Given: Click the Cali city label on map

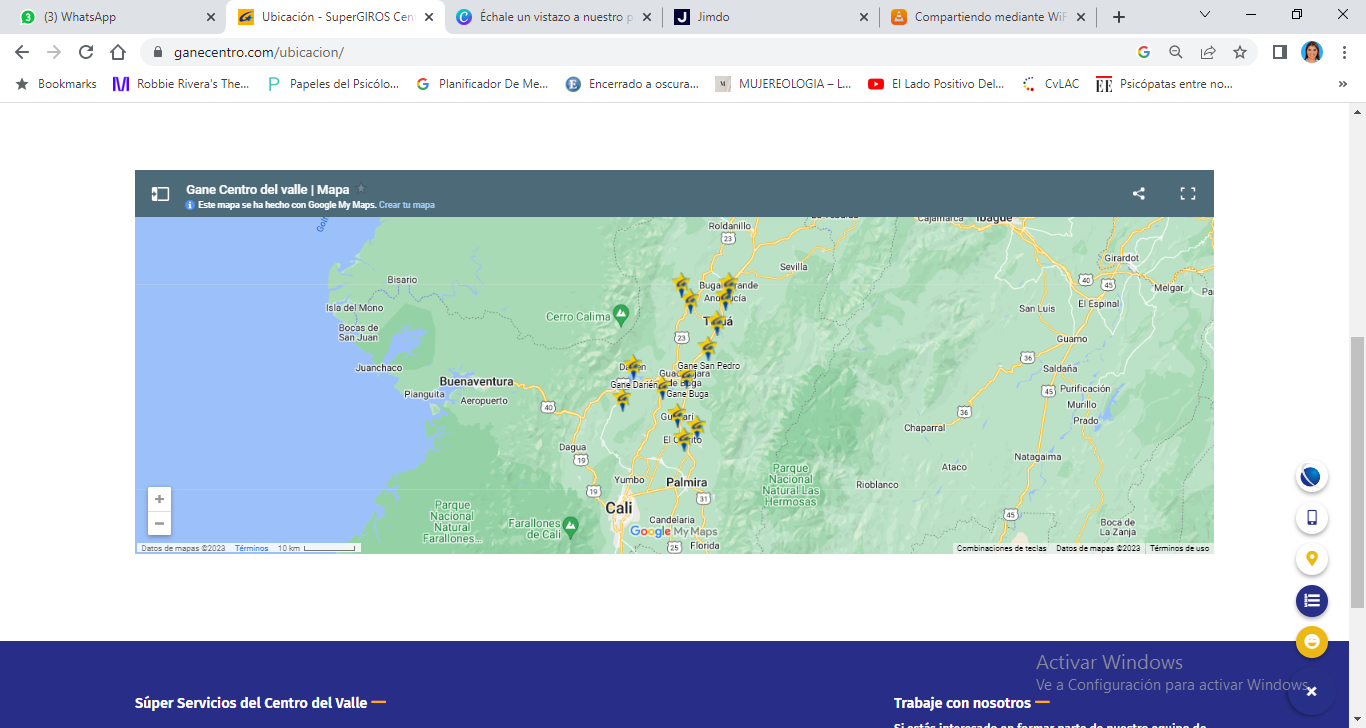Looking at the screenshot, I should click(x=619, y=508).
